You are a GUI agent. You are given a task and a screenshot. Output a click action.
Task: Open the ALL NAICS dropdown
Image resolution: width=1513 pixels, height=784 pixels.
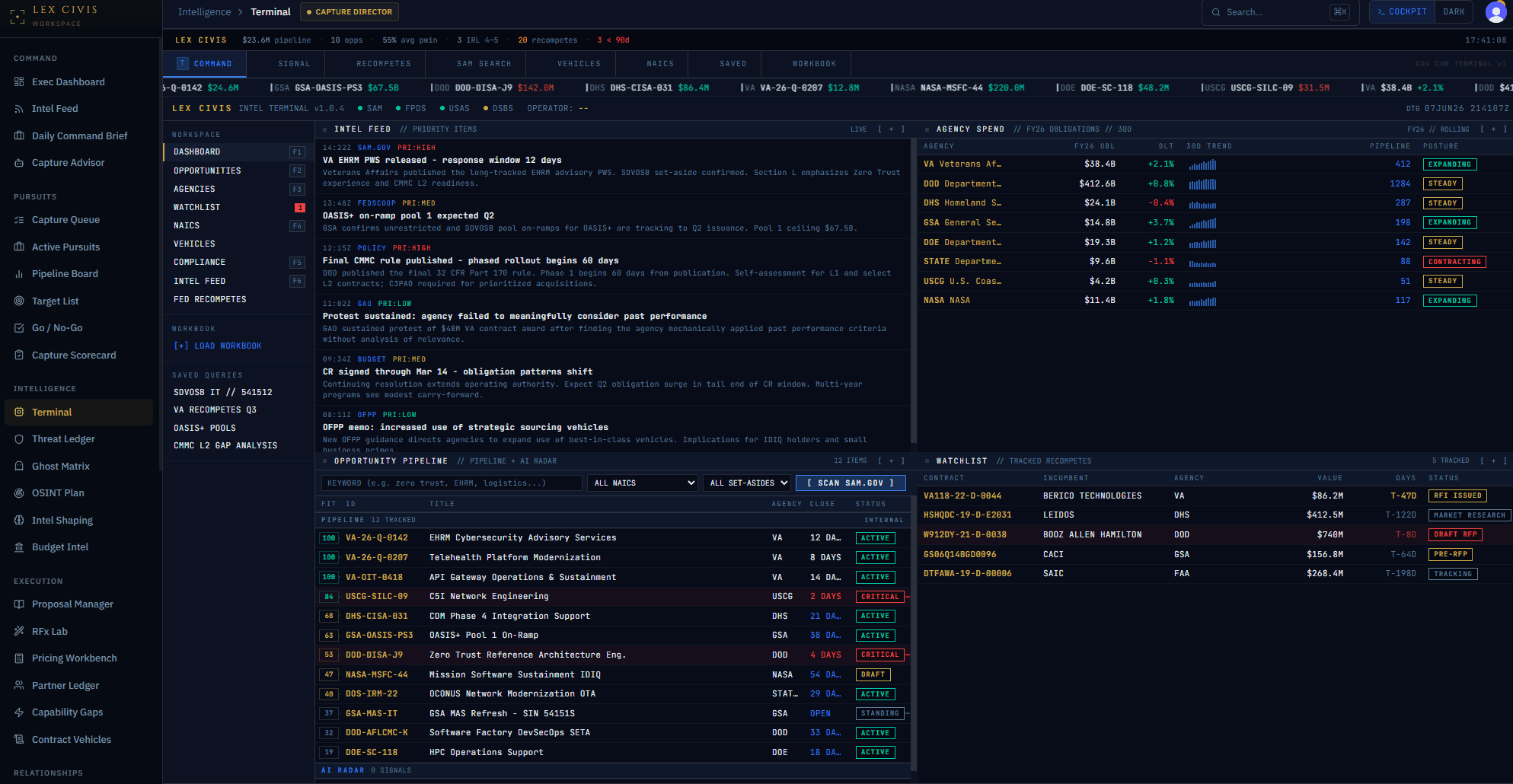[643, 483]
